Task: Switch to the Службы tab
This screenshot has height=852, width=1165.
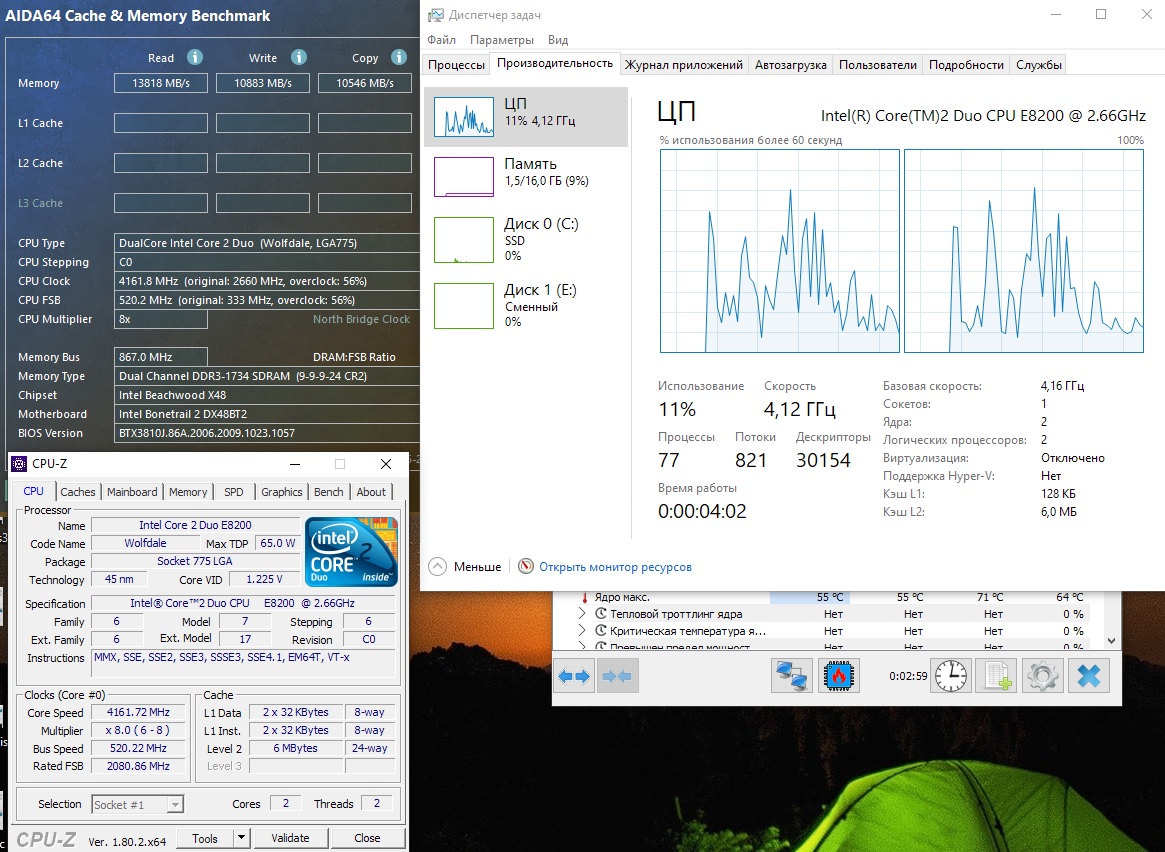Action: point(1039,65)
